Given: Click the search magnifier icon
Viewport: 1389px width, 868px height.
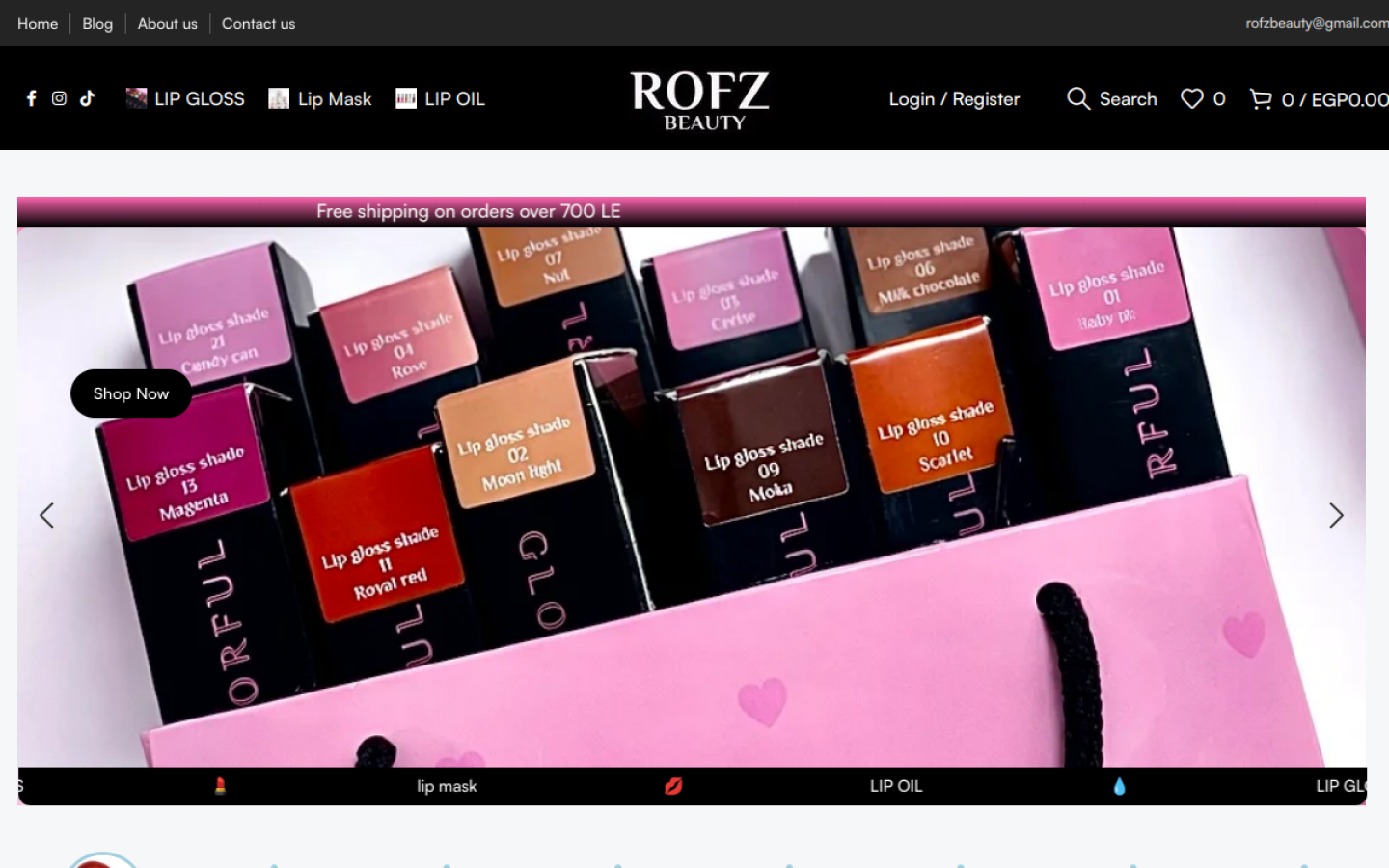Looking at the screenshot, I should (1078, 98).
